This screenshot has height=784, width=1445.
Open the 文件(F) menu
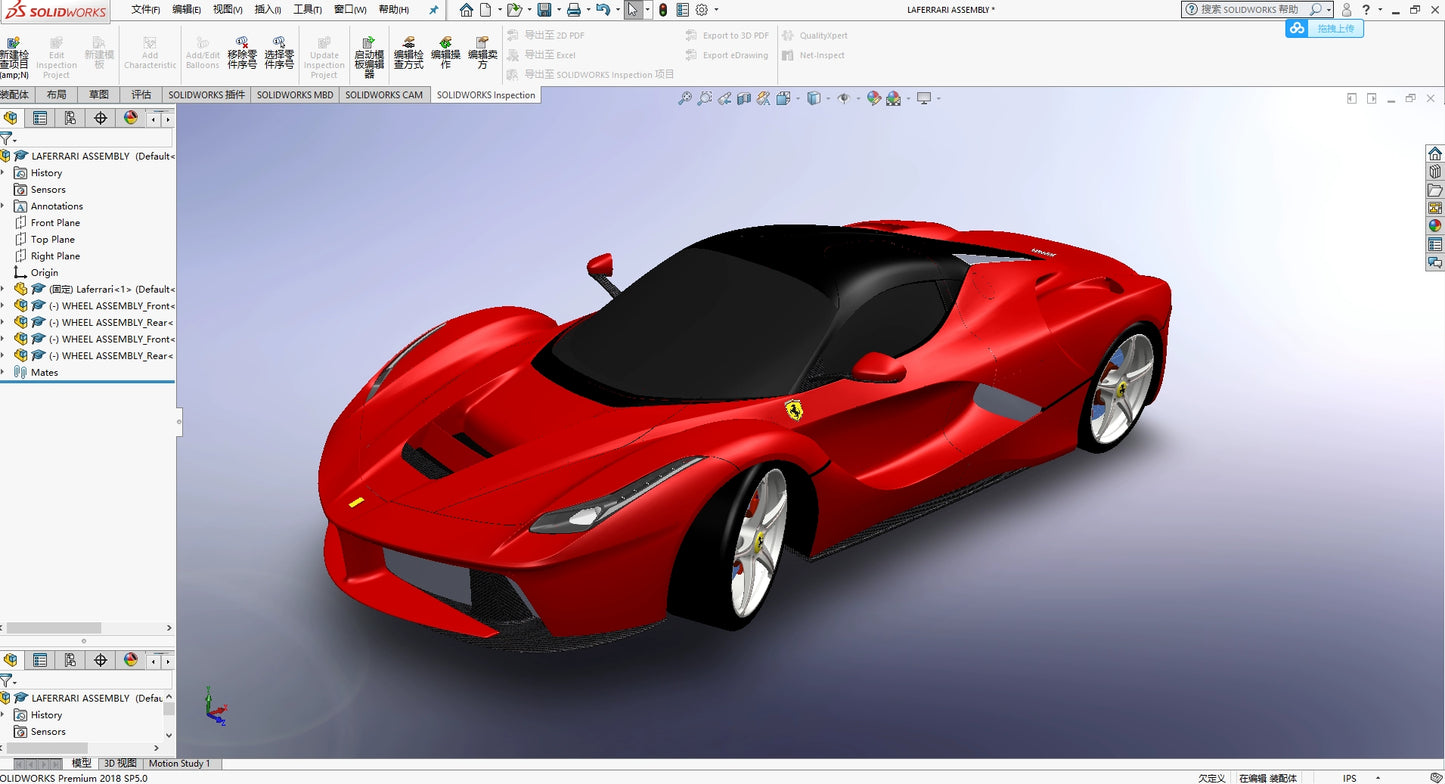tap(146, 10)
